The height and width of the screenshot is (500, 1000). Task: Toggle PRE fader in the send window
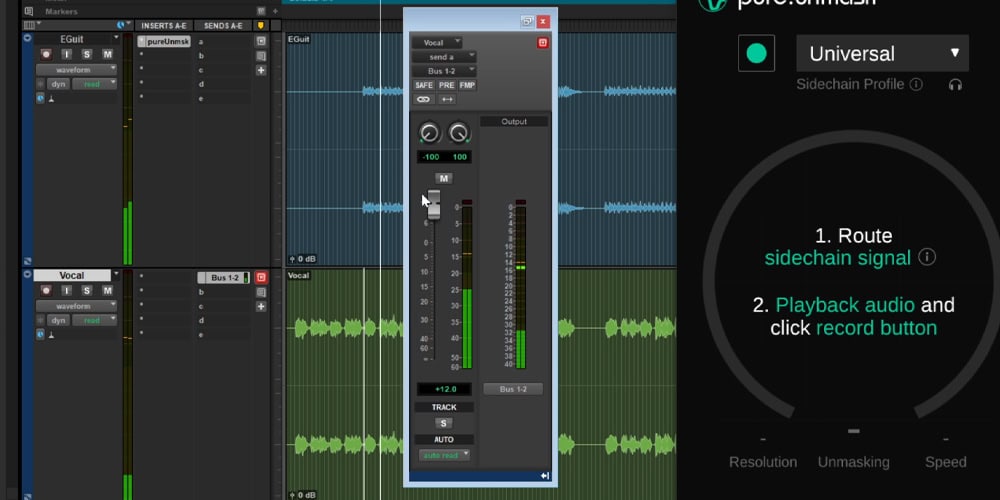point(446,85)
